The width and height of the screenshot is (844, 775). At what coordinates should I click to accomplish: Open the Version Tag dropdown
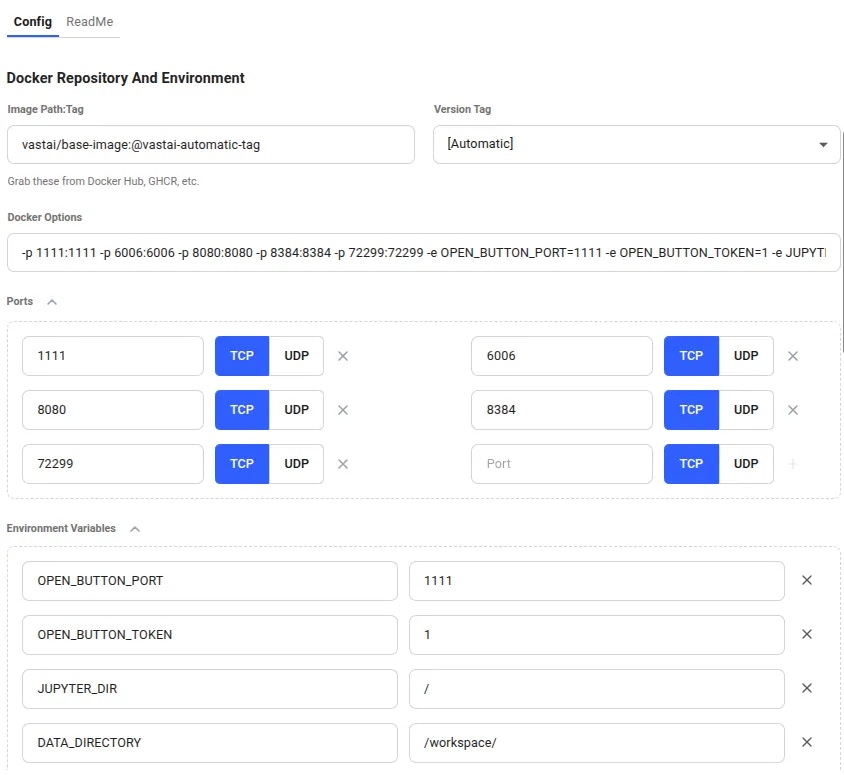[823, 144]
